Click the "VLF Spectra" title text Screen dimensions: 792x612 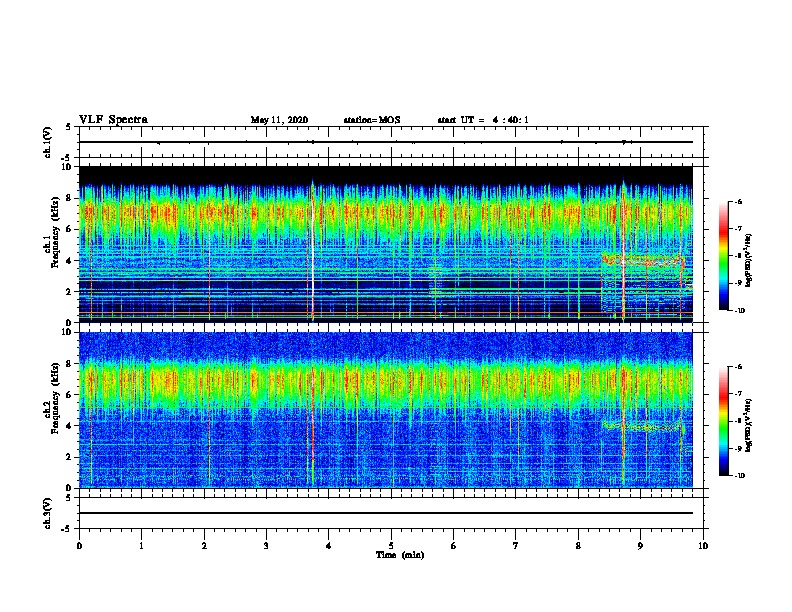[113, 120]
